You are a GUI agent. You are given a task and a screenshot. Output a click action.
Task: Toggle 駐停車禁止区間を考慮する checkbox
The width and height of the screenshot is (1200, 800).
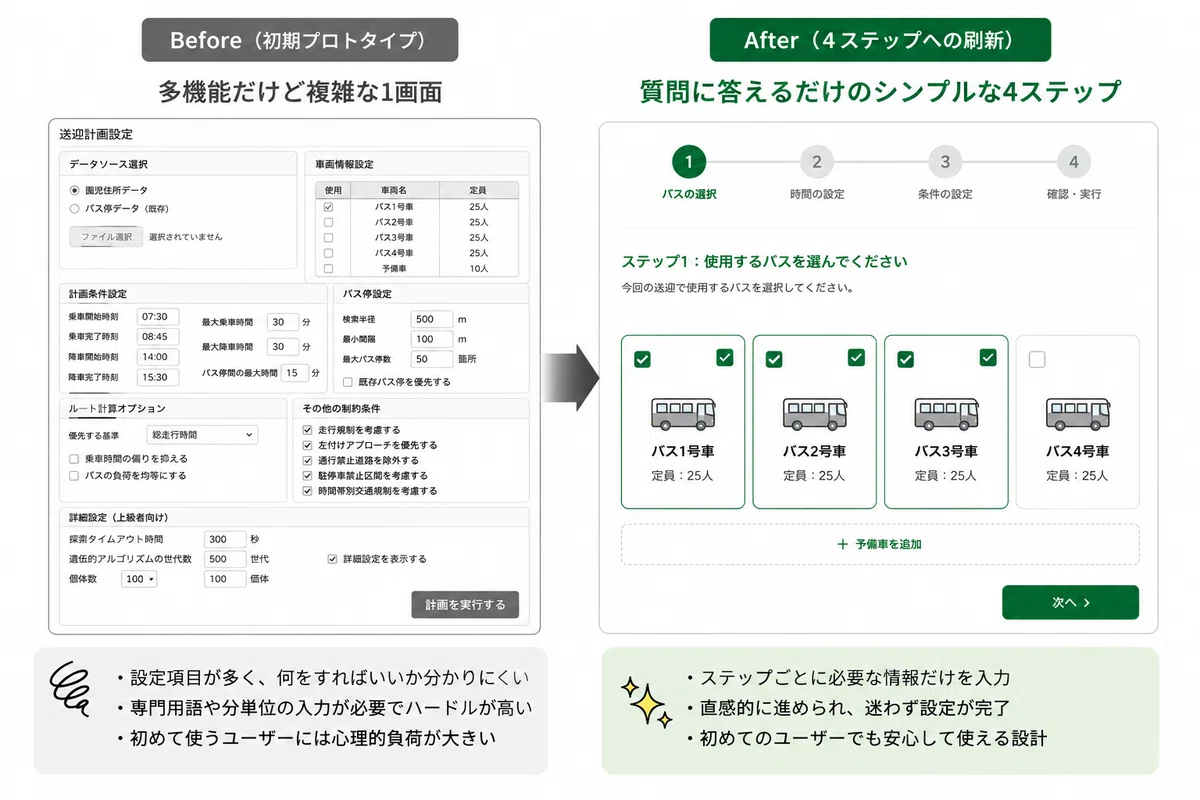pos(308,476)
